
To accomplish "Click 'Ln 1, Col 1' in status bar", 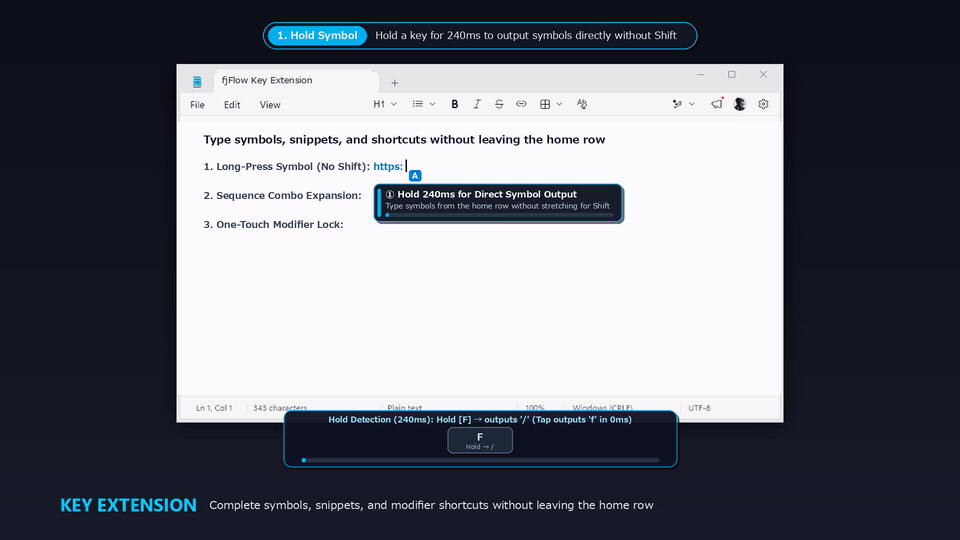I will (214, 408).
